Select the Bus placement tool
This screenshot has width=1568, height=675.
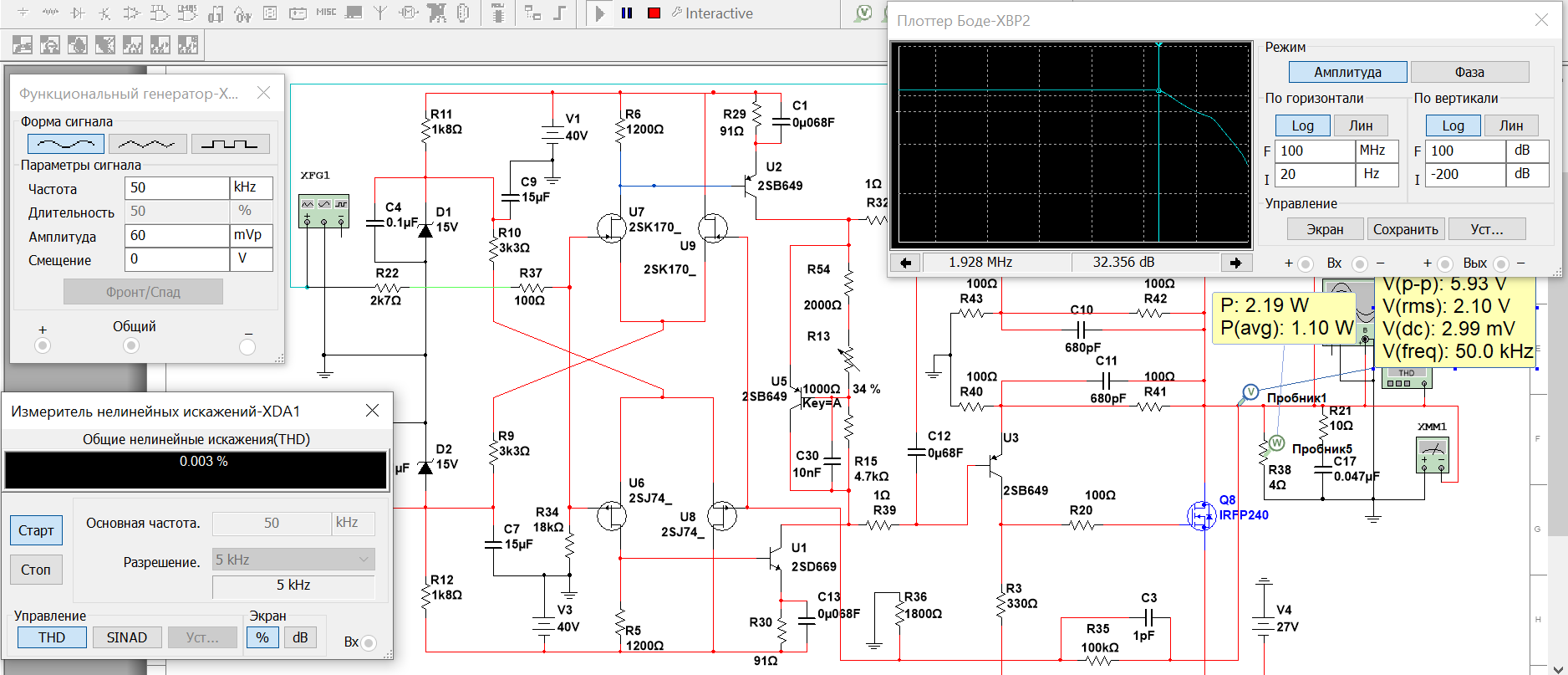click(x=559, y=13)
